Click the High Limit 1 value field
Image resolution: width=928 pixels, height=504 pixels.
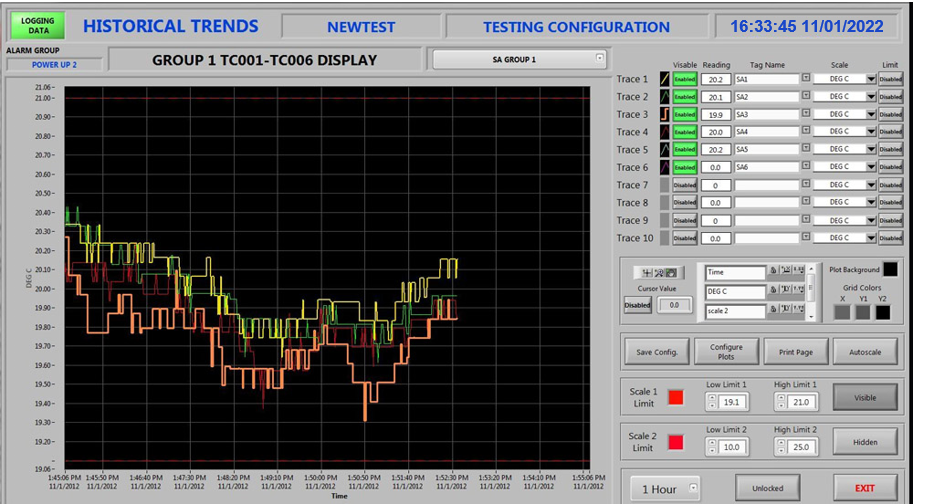tap(800, 402)
